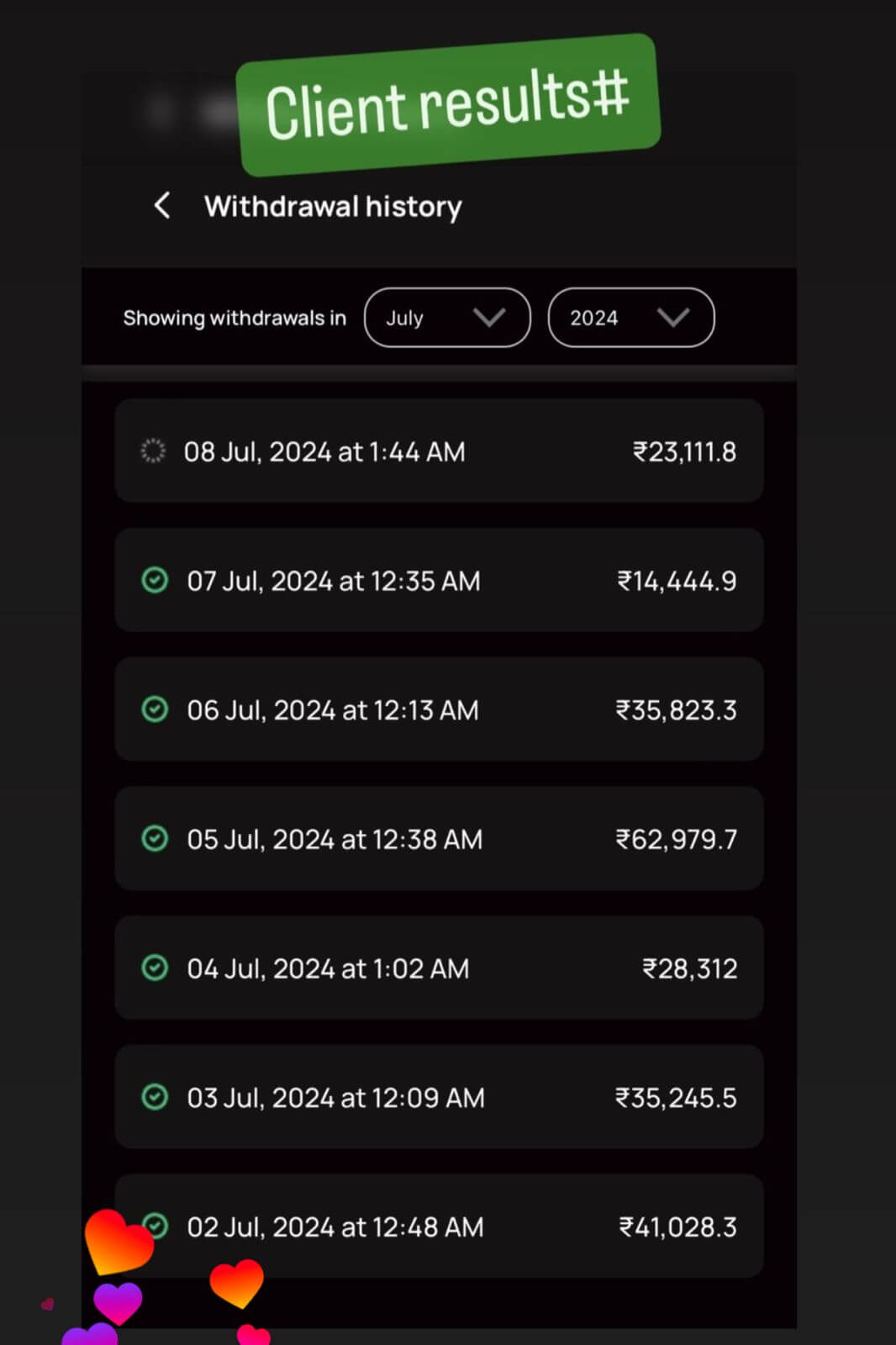Select the ₹62,979.7 withdrawal amount
The height and width of the screenshot is (1345, 896).
point(677,839)
